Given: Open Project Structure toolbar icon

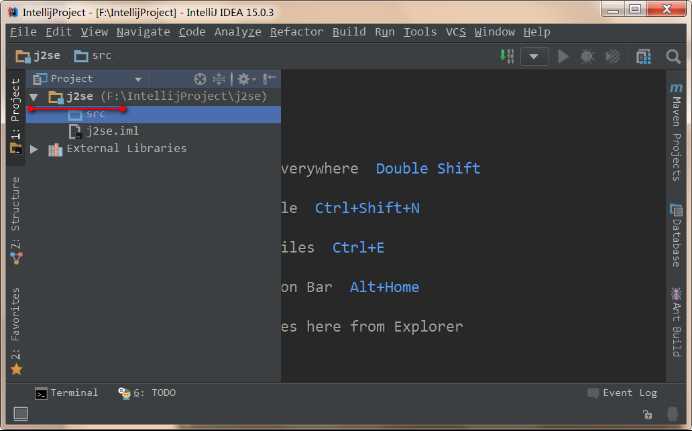Looking at the screenshot, I should point(643,56).
